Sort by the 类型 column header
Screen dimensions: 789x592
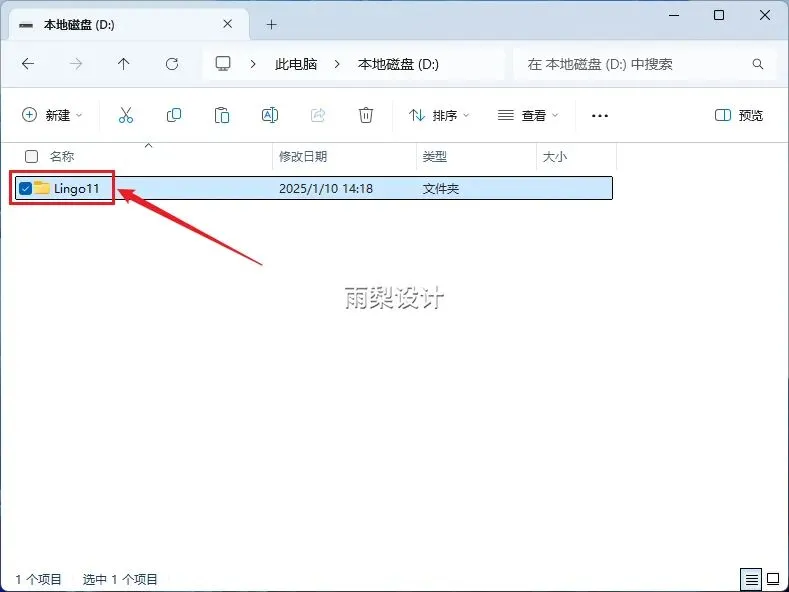pos(434,157)
